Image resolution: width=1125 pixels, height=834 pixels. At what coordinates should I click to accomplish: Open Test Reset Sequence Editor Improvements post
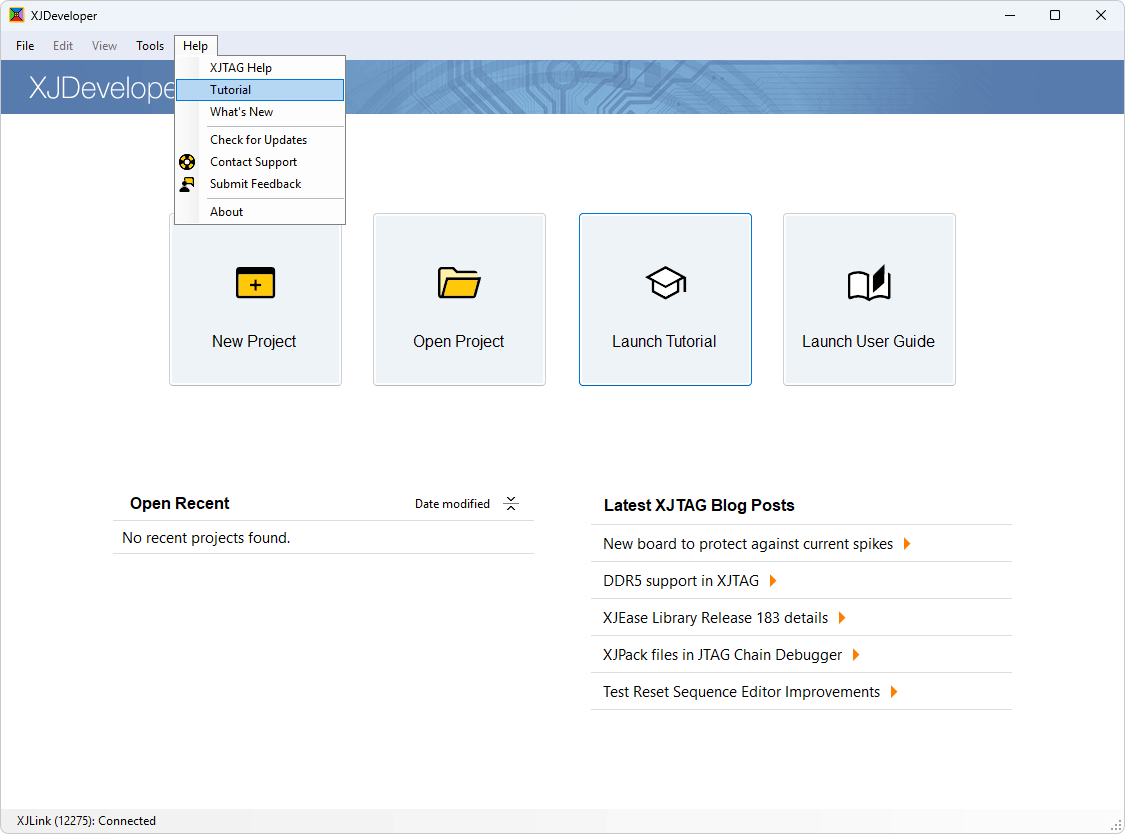(741, 692)
